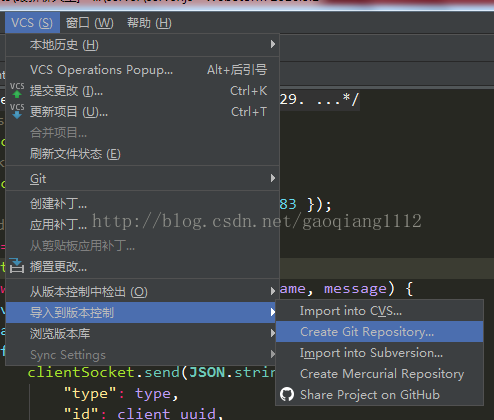This screenshot has height=420, width=494.
Task: Open the 窗口 (W) menu
Action: tap(90, 23)
